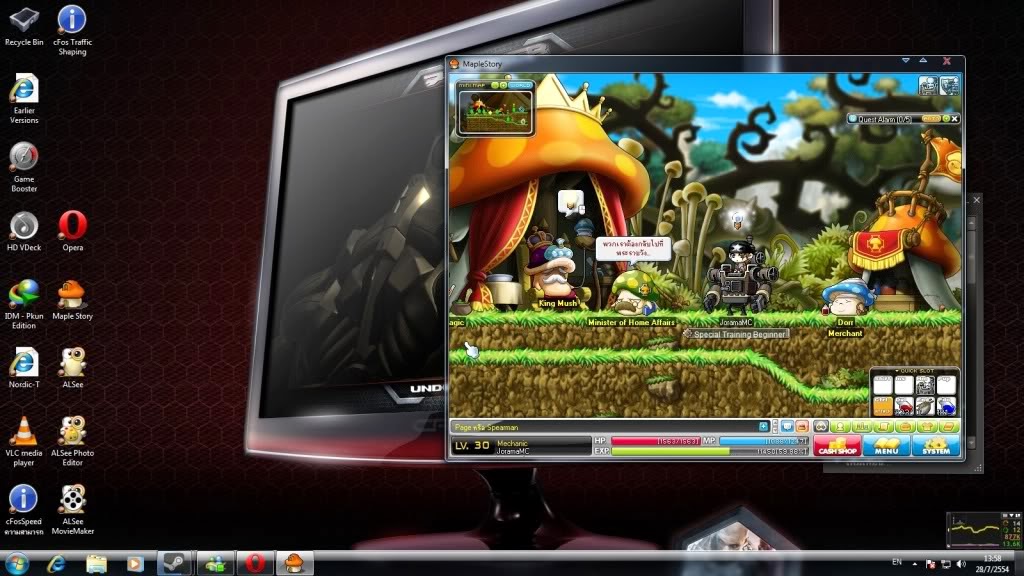Use the gray weapon quick slot
The width and height of the screenshot is (1024, 576).
[x=925, y=406]
